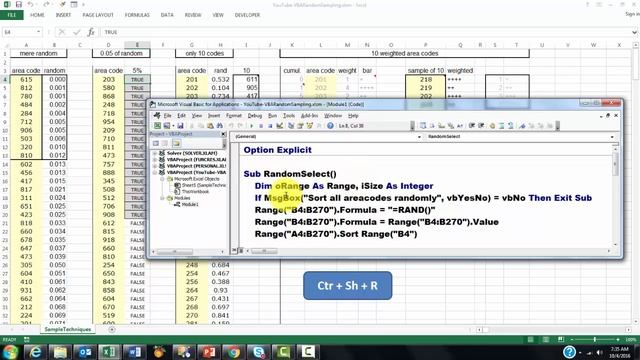640x360 pixels.
Task: Run the macro with the Run Sub play icon
Action: click(x=251, y=126)
